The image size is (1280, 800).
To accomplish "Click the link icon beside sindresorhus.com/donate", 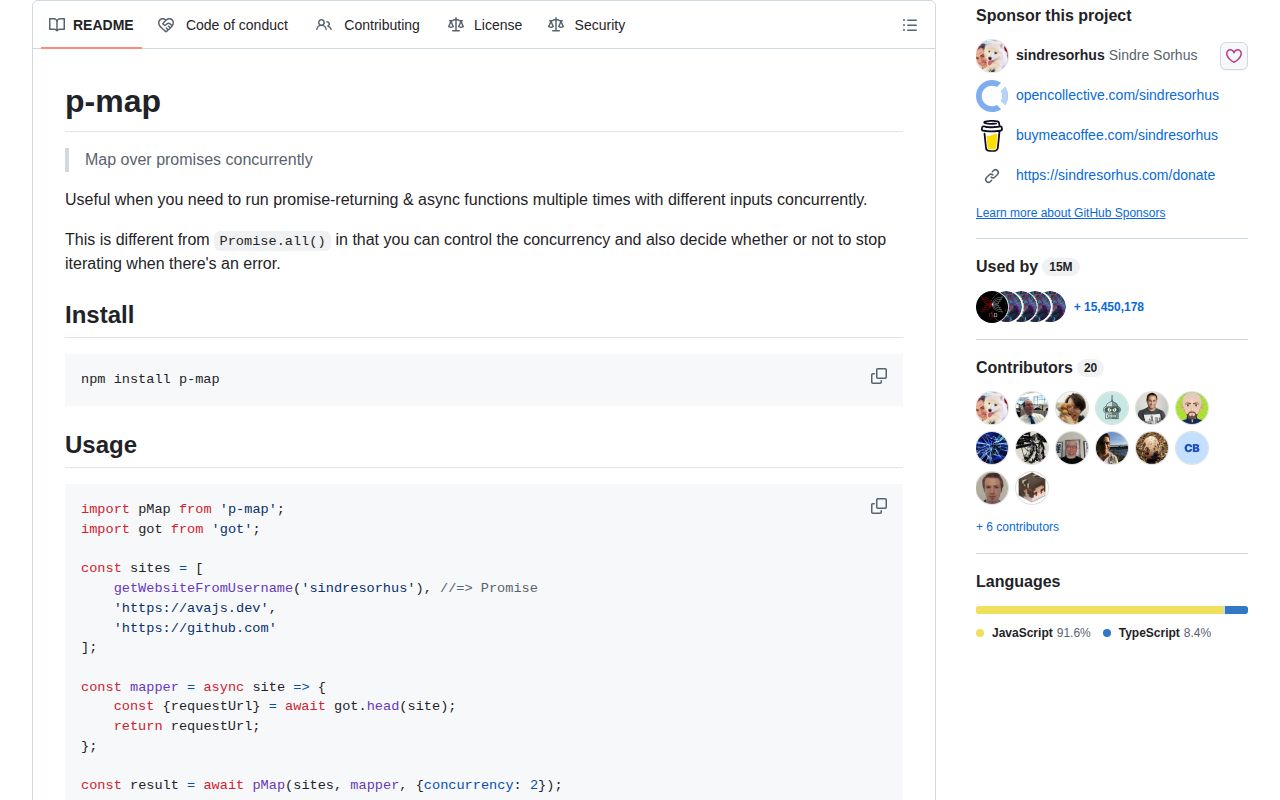I will tap(992, 176).
